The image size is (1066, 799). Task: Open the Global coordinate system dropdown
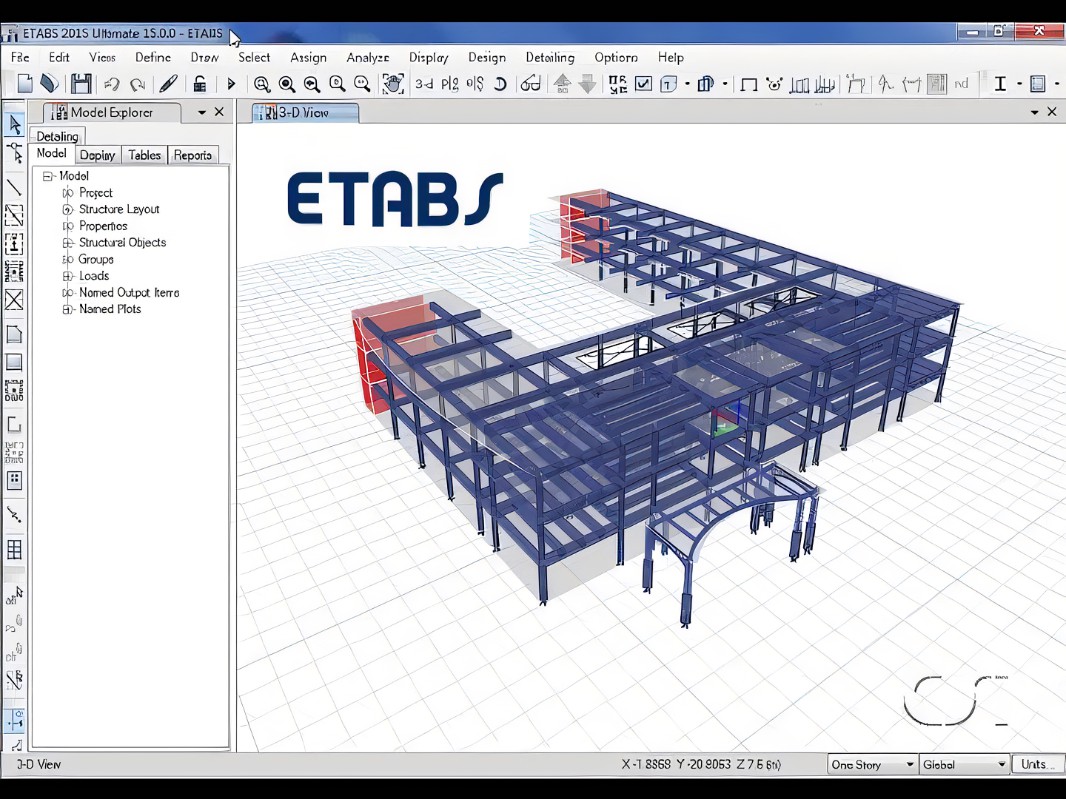click(x=964, y=764)
